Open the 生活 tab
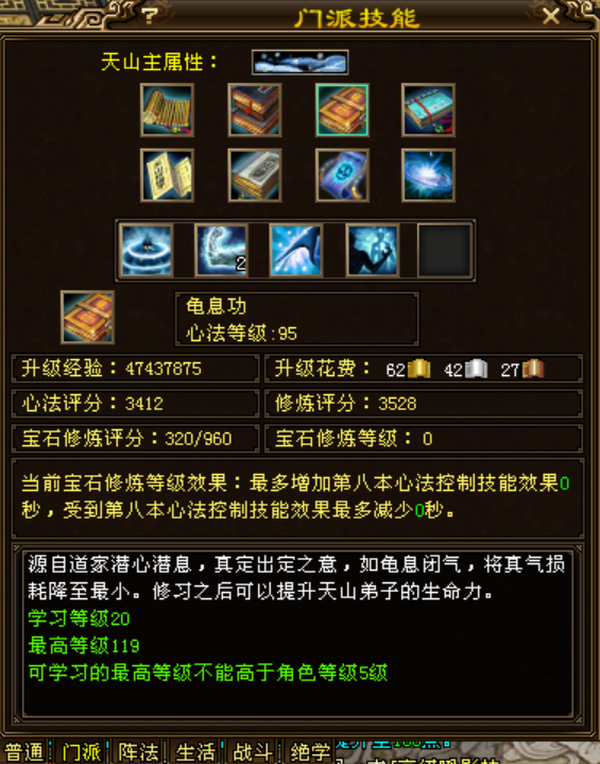The height and width of the screenshot is (764, 600). click(x=195, y=752)
